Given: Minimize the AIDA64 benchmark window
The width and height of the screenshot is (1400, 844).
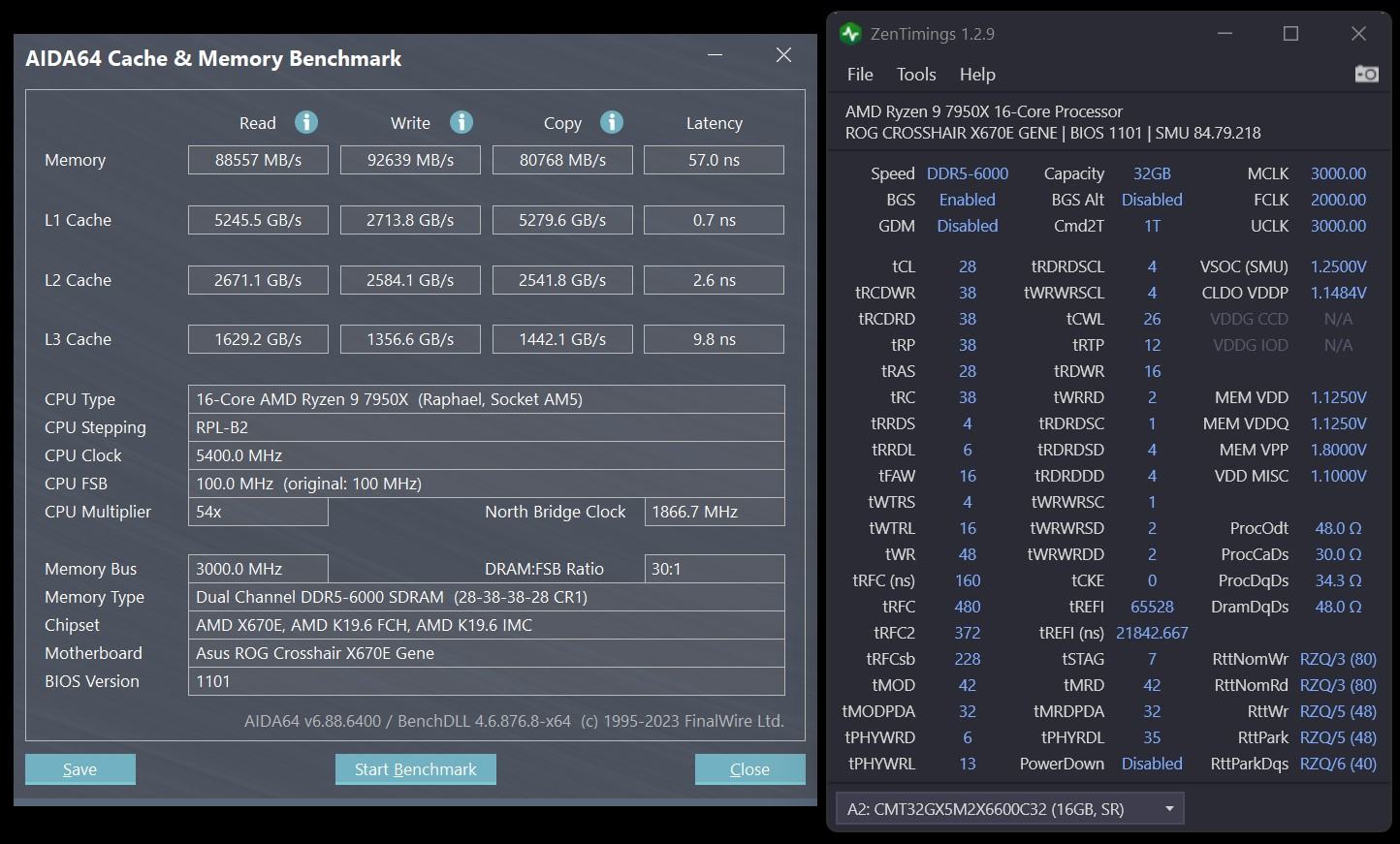Looking at the screenshot, I should (716, 55).
